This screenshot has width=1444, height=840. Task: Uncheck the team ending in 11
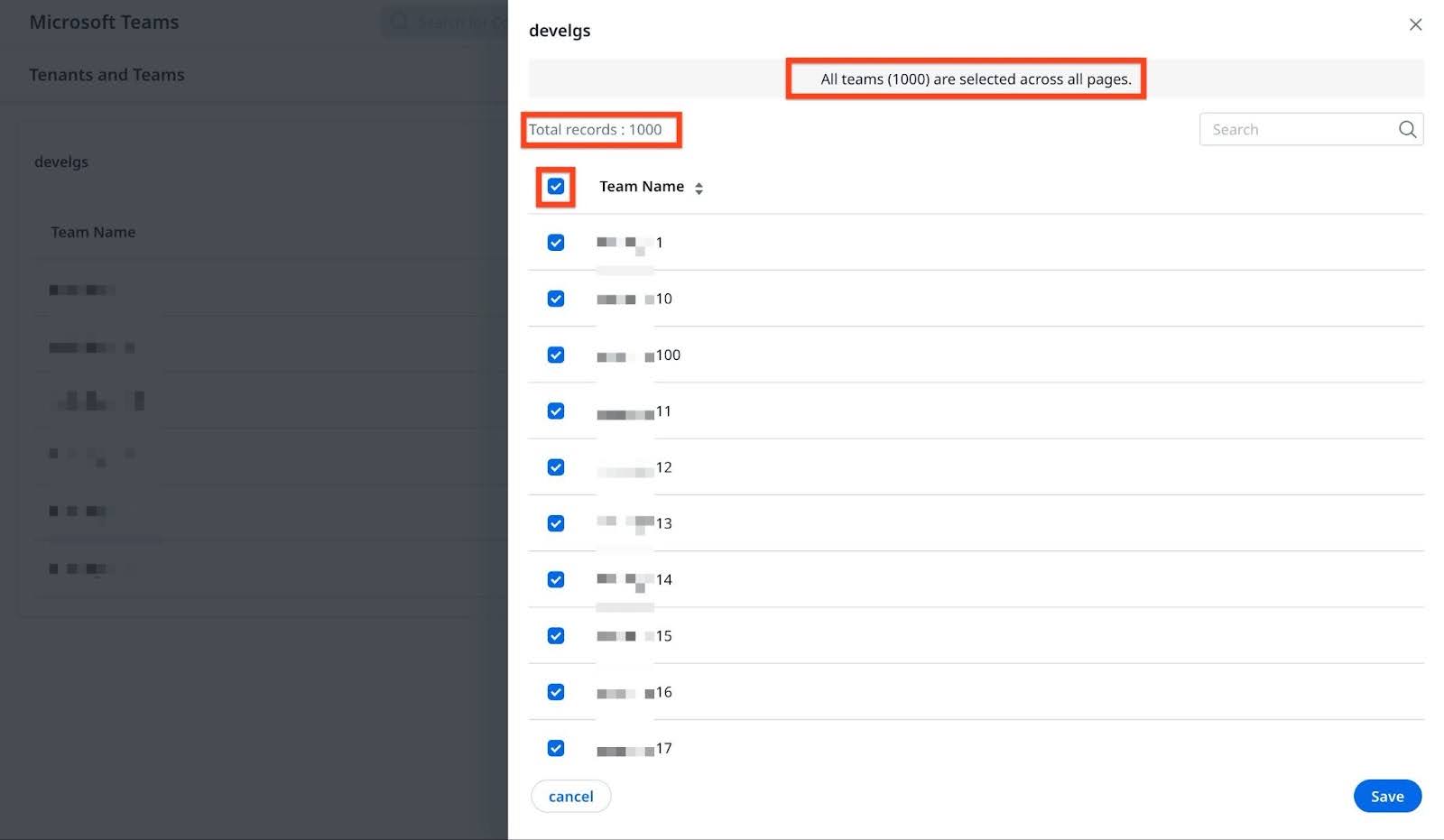coord(556,411)
